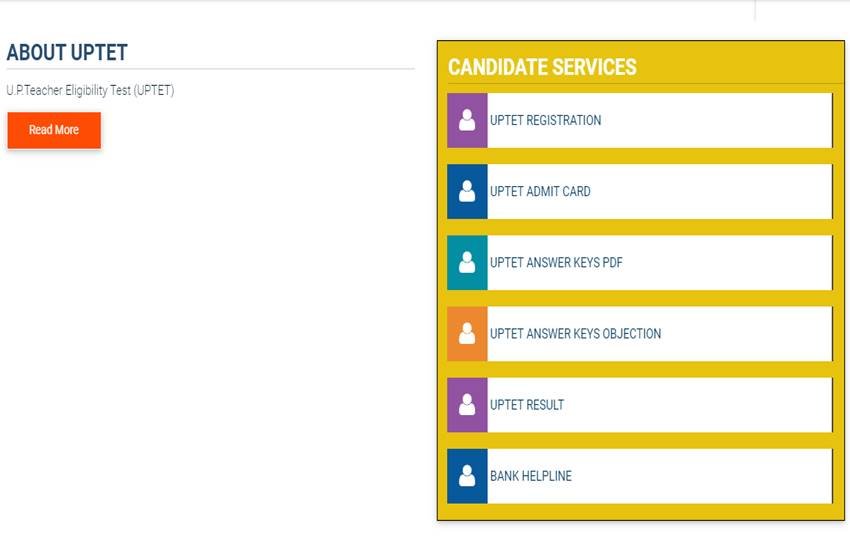Select the UPTET ANSWER KEYS PDF link
Screen dimensions: 850x550
556,263
